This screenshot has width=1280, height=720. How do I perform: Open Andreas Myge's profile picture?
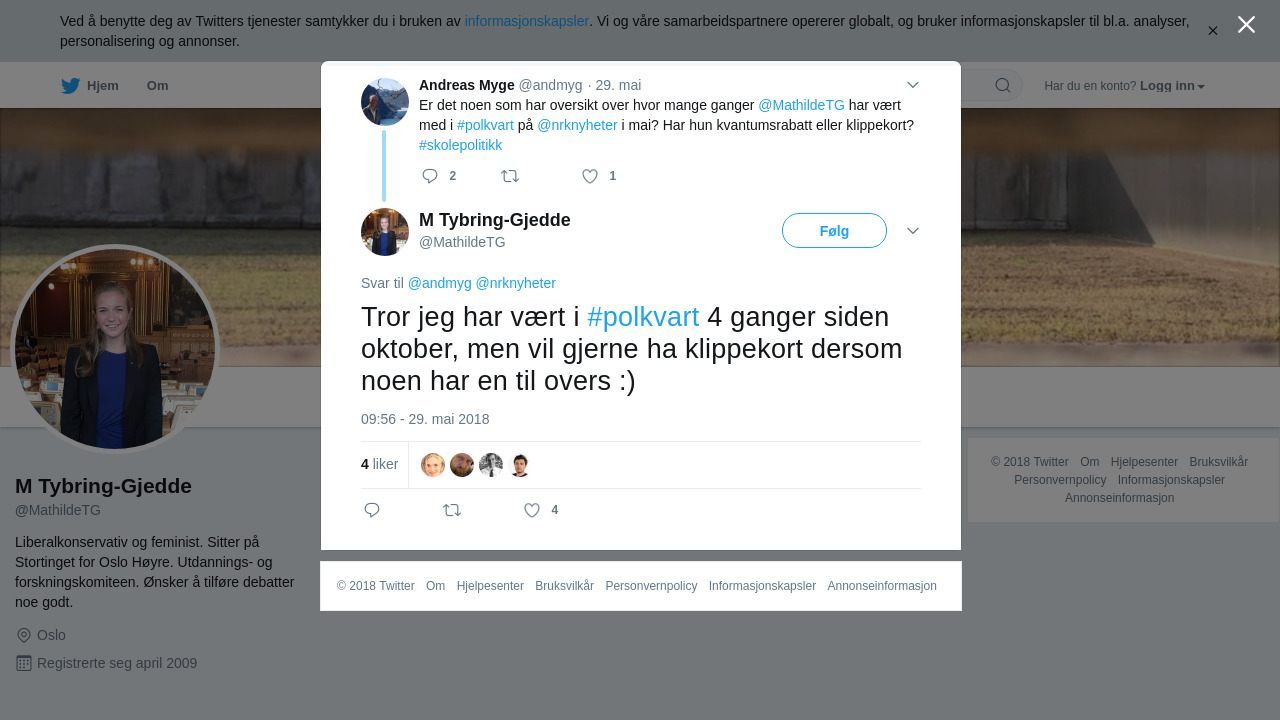[385, 102]
